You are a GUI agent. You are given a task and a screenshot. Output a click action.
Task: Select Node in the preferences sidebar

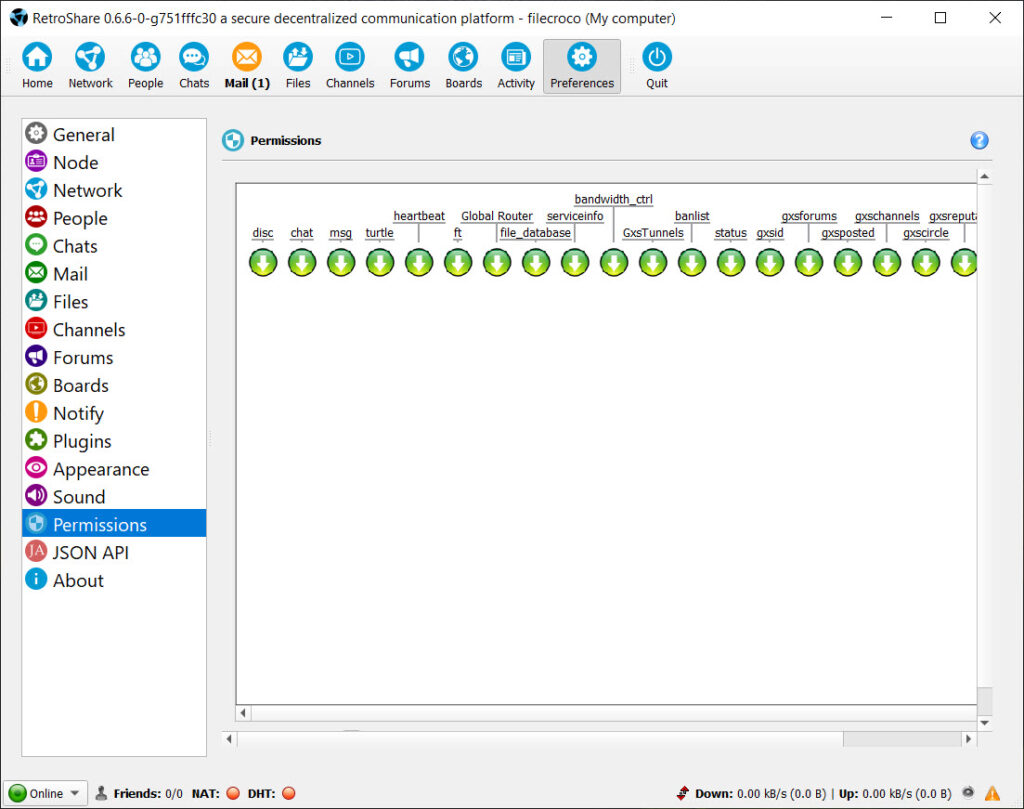(114, 162)
